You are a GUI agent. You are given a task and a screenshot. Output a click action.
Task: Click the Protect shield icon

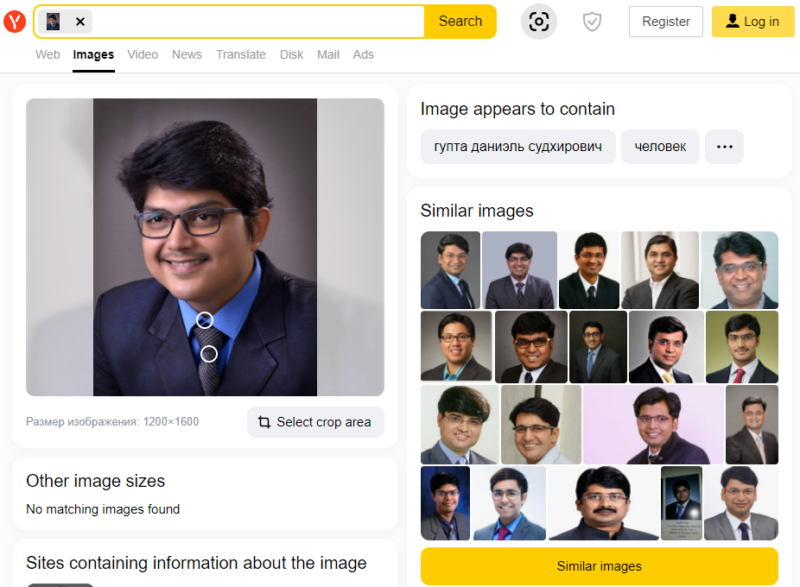point(591,21)
